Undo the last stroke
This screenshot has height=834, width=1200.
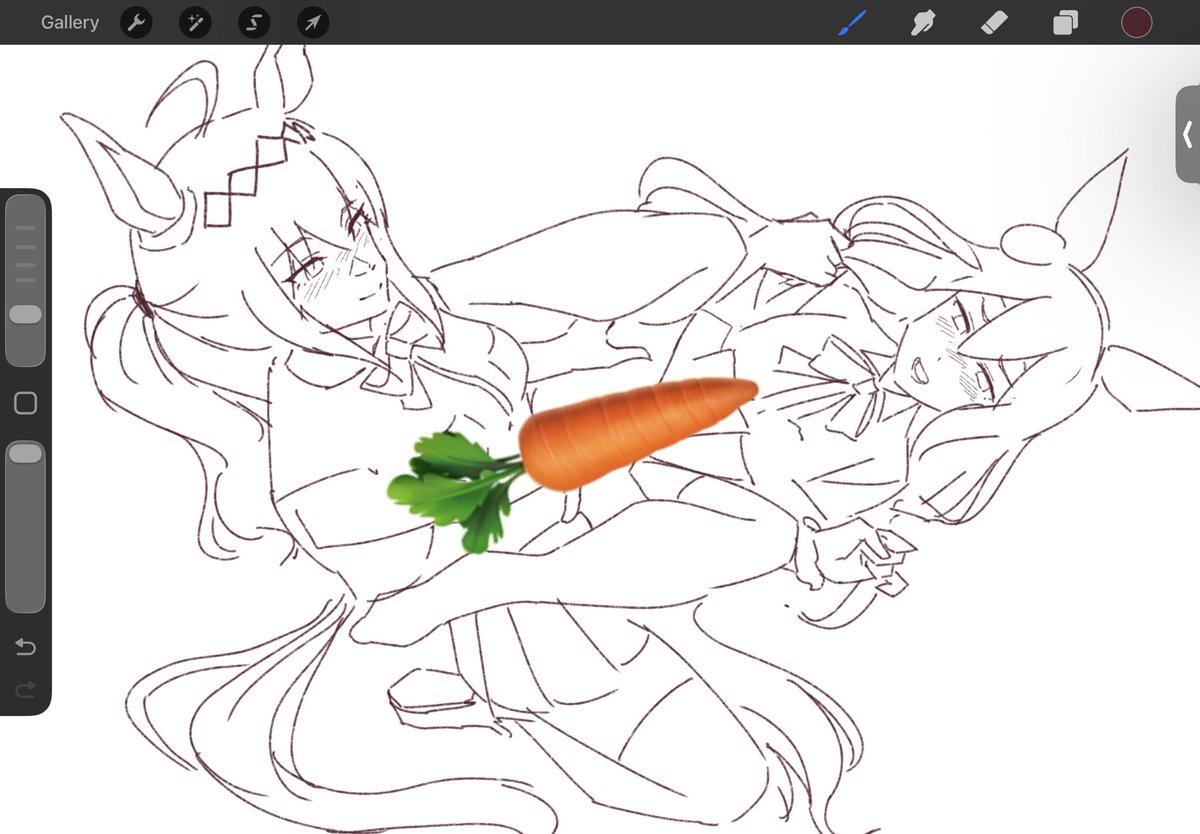[26, 648]
